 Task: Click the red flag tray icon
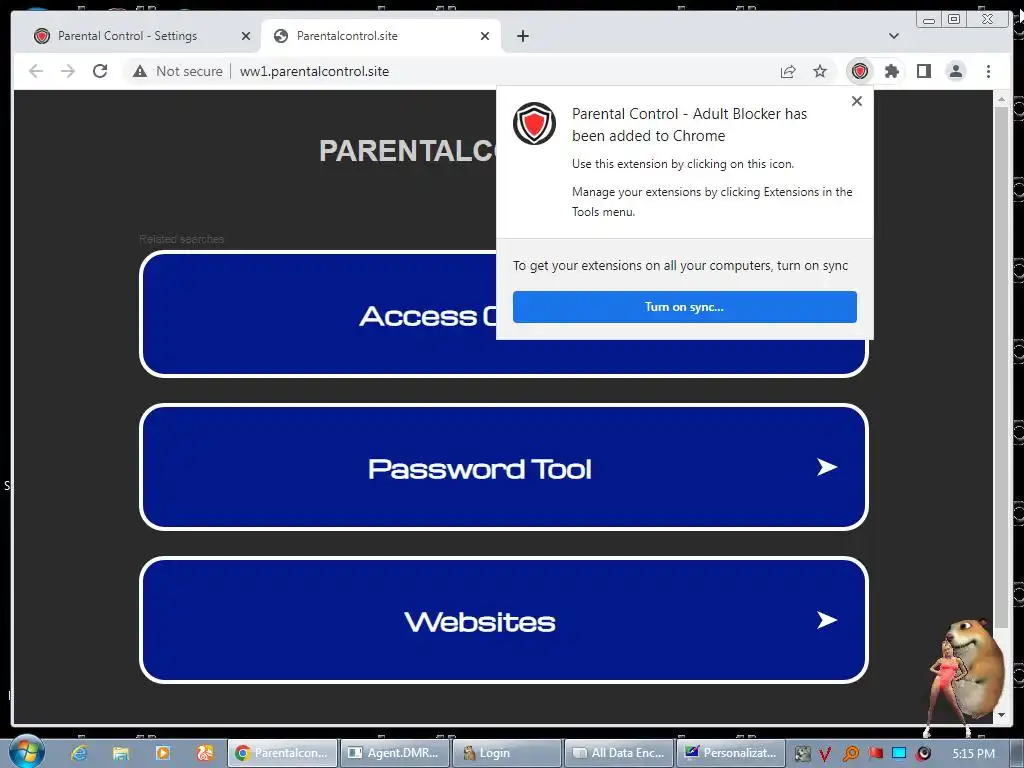click(875, 754)
